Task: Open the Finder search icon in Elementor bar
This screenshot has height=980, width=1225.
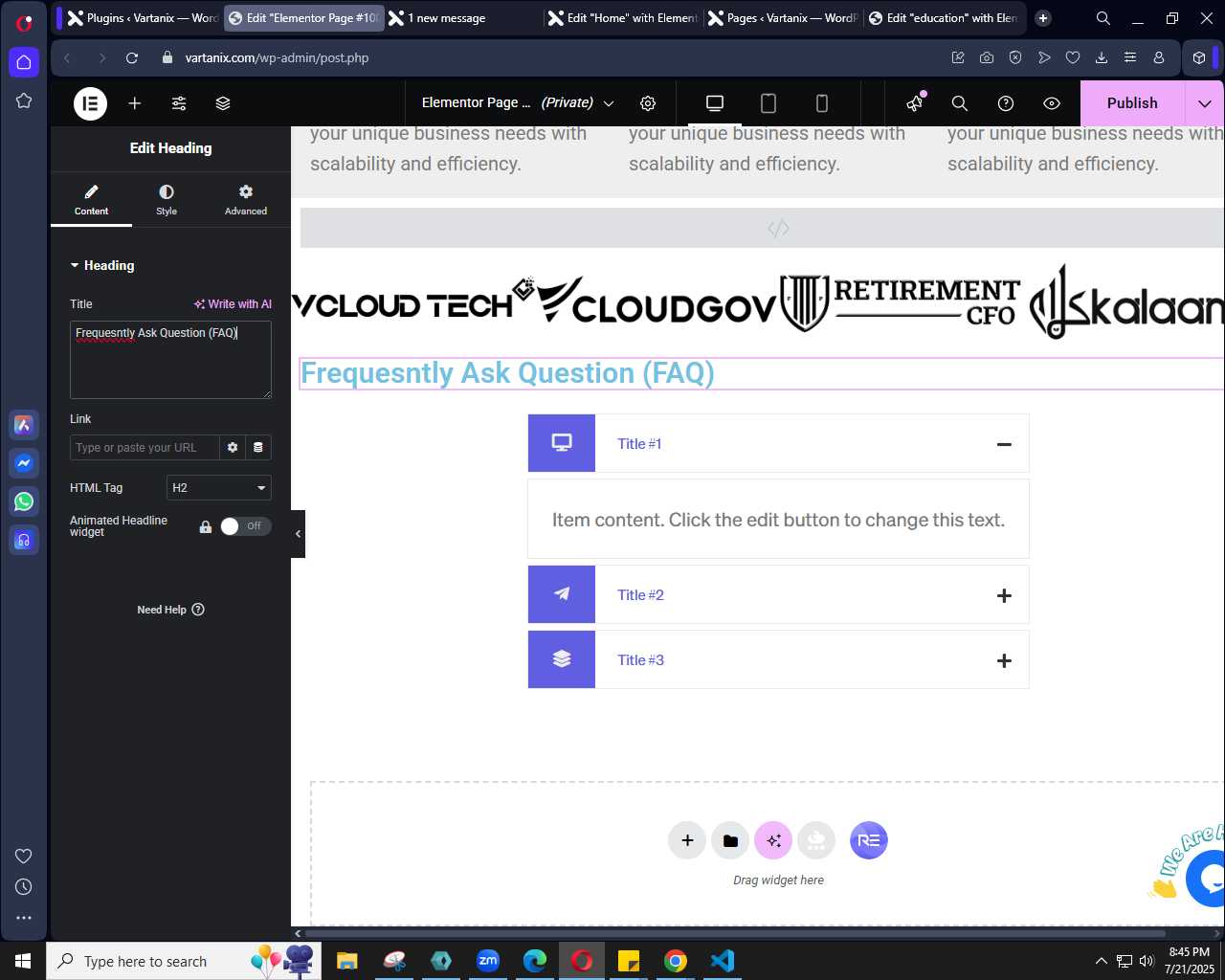Action: pos(960,103)
